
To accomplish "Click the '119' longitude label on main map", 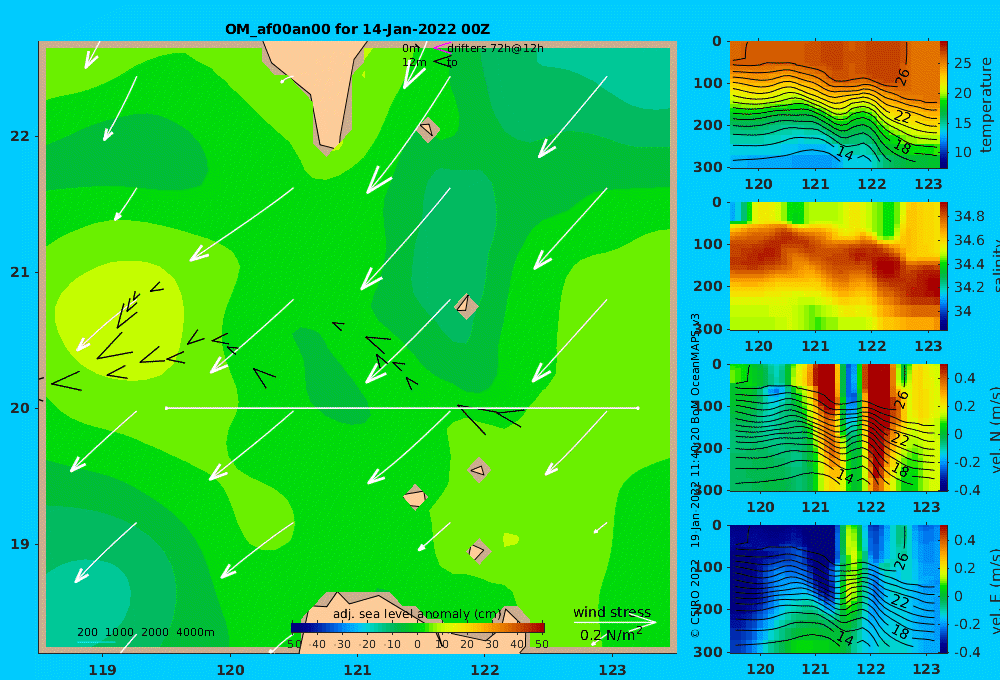I will (x=103, y=670).
